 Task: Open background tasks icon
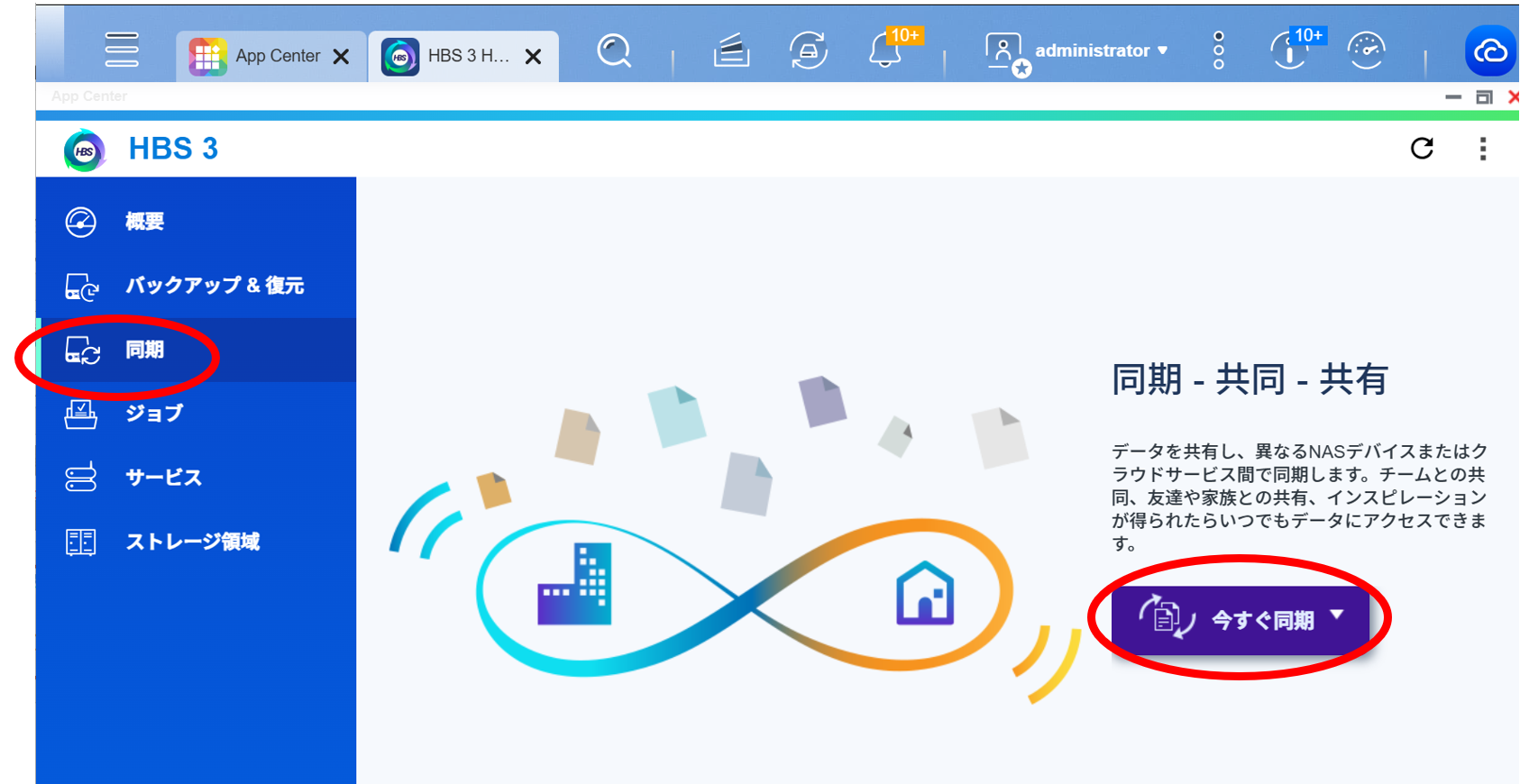[x=731, y=50]
